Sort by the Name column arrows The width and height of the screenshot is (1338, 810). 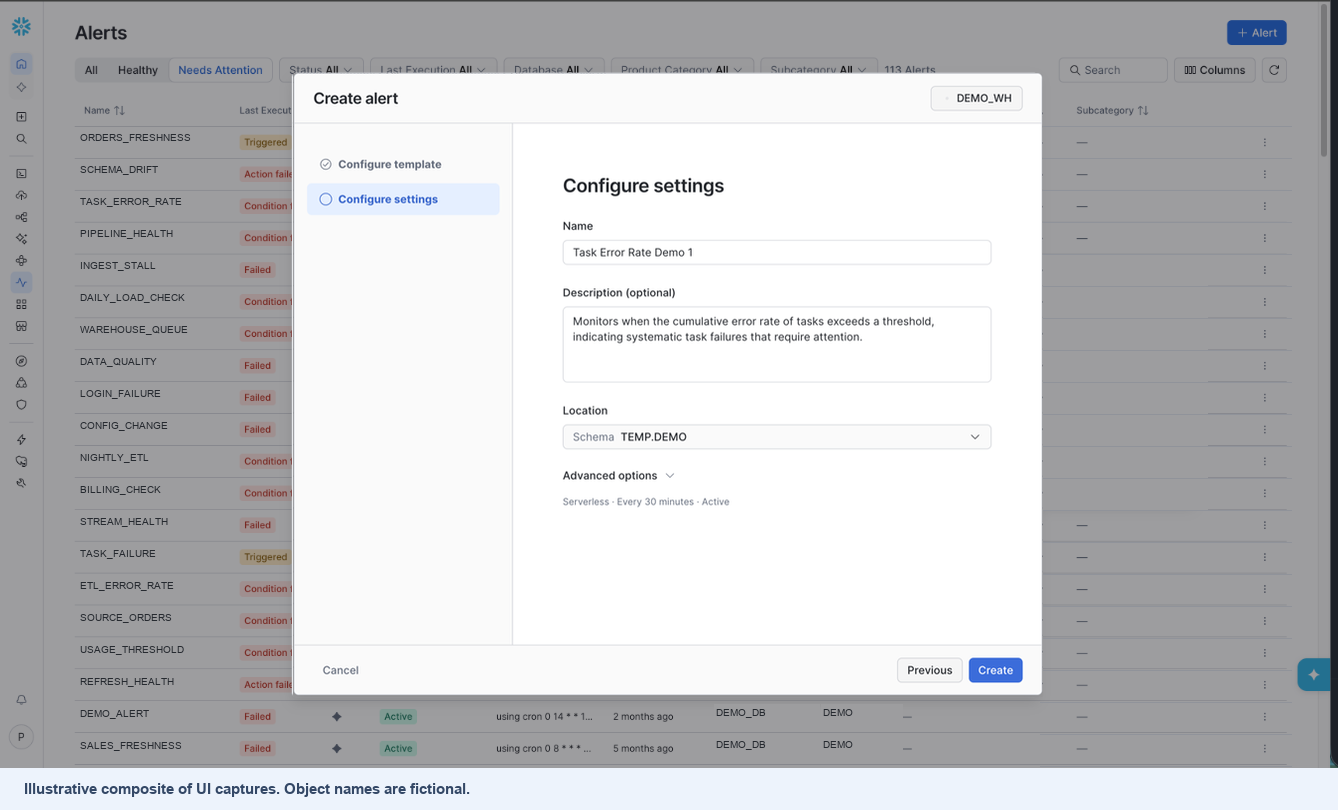click(119, 111)
